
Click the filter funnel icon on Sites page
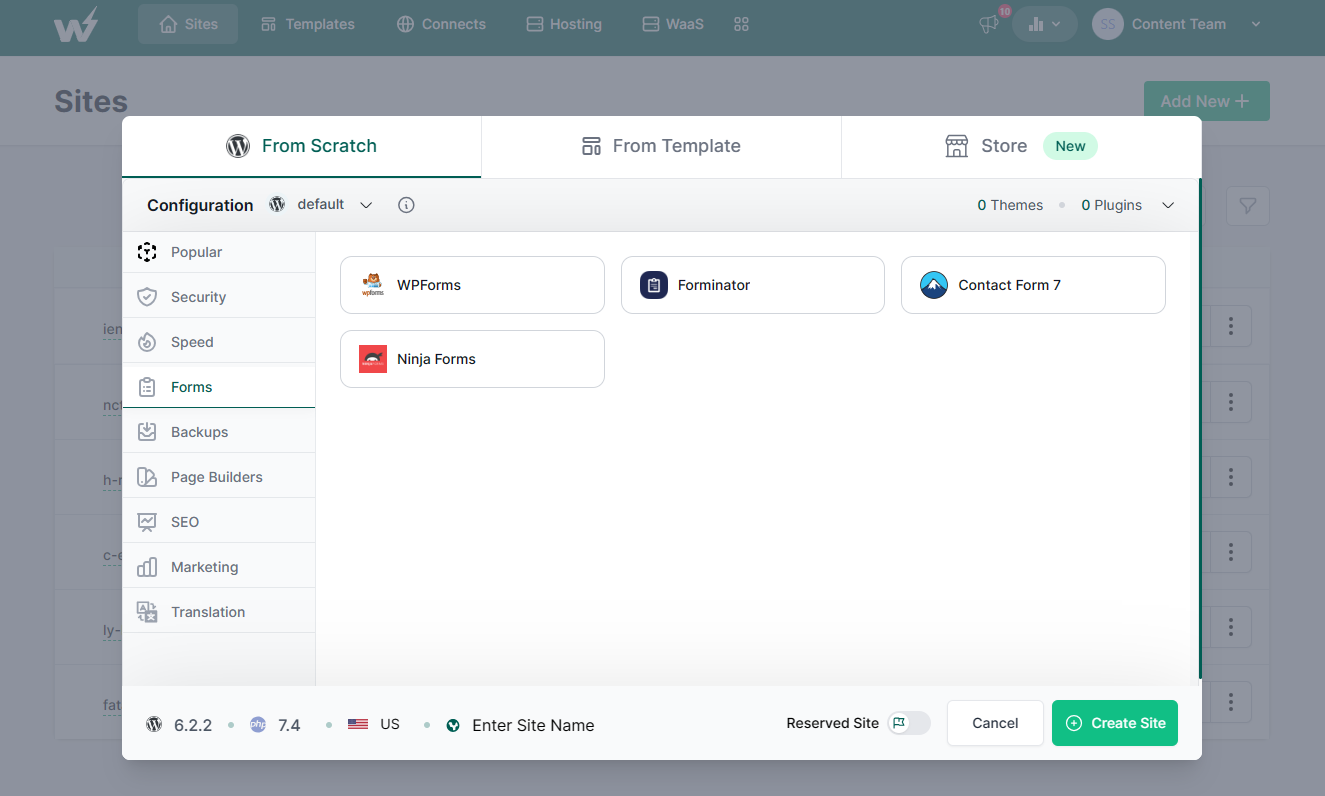pos(1248,206)
